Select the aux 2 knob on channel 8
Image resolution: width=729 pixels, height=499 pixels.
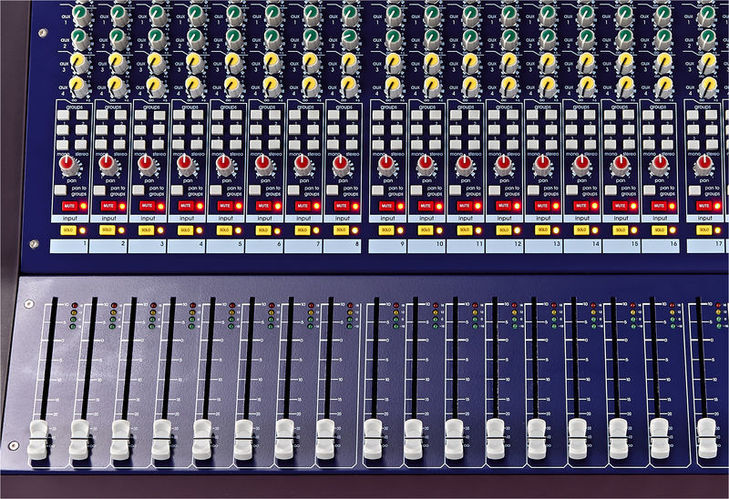click(x=350, y=39)
